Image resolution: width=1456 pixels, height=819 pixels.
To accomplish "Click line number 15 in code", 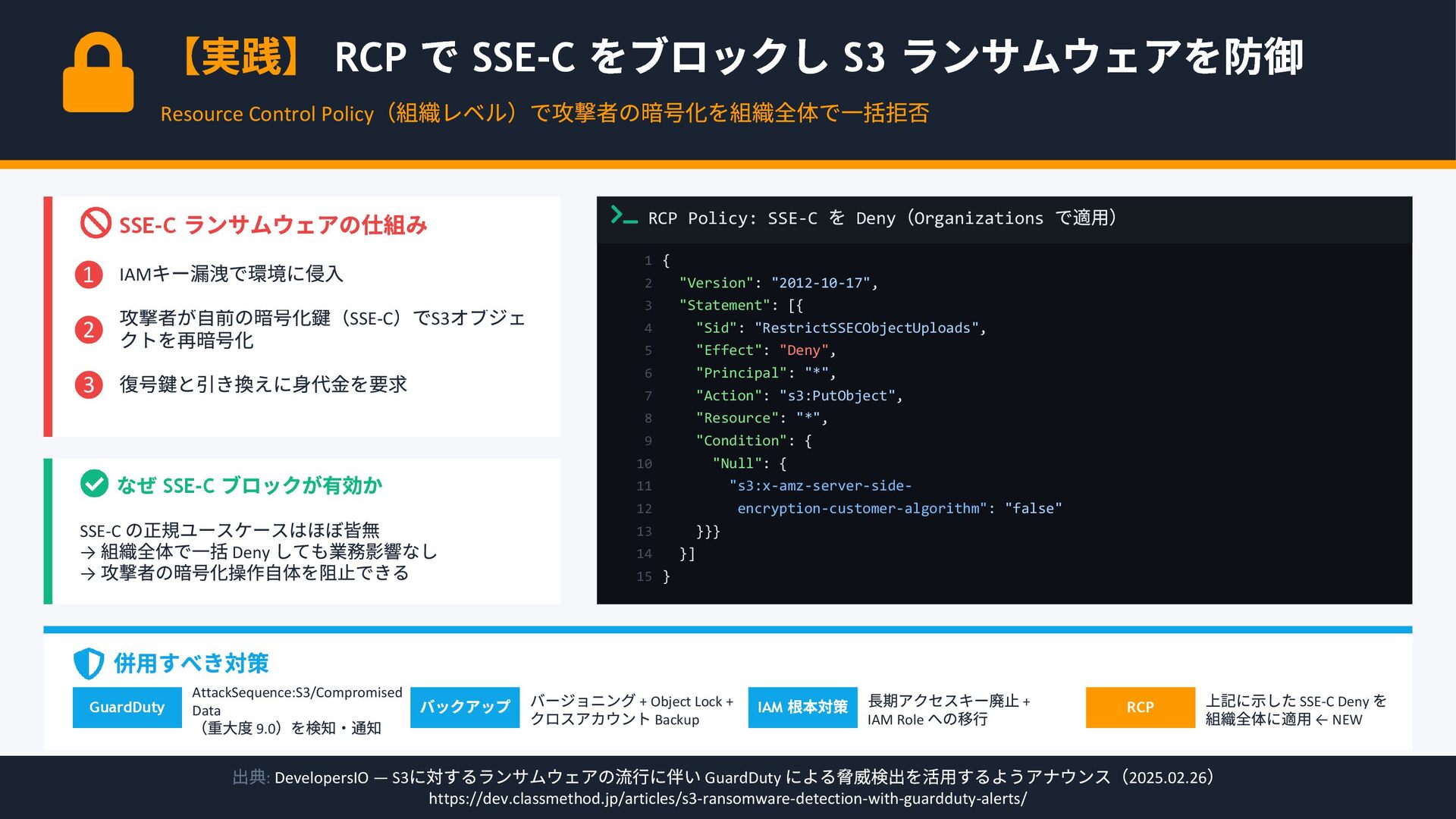I will pos(644,576).
